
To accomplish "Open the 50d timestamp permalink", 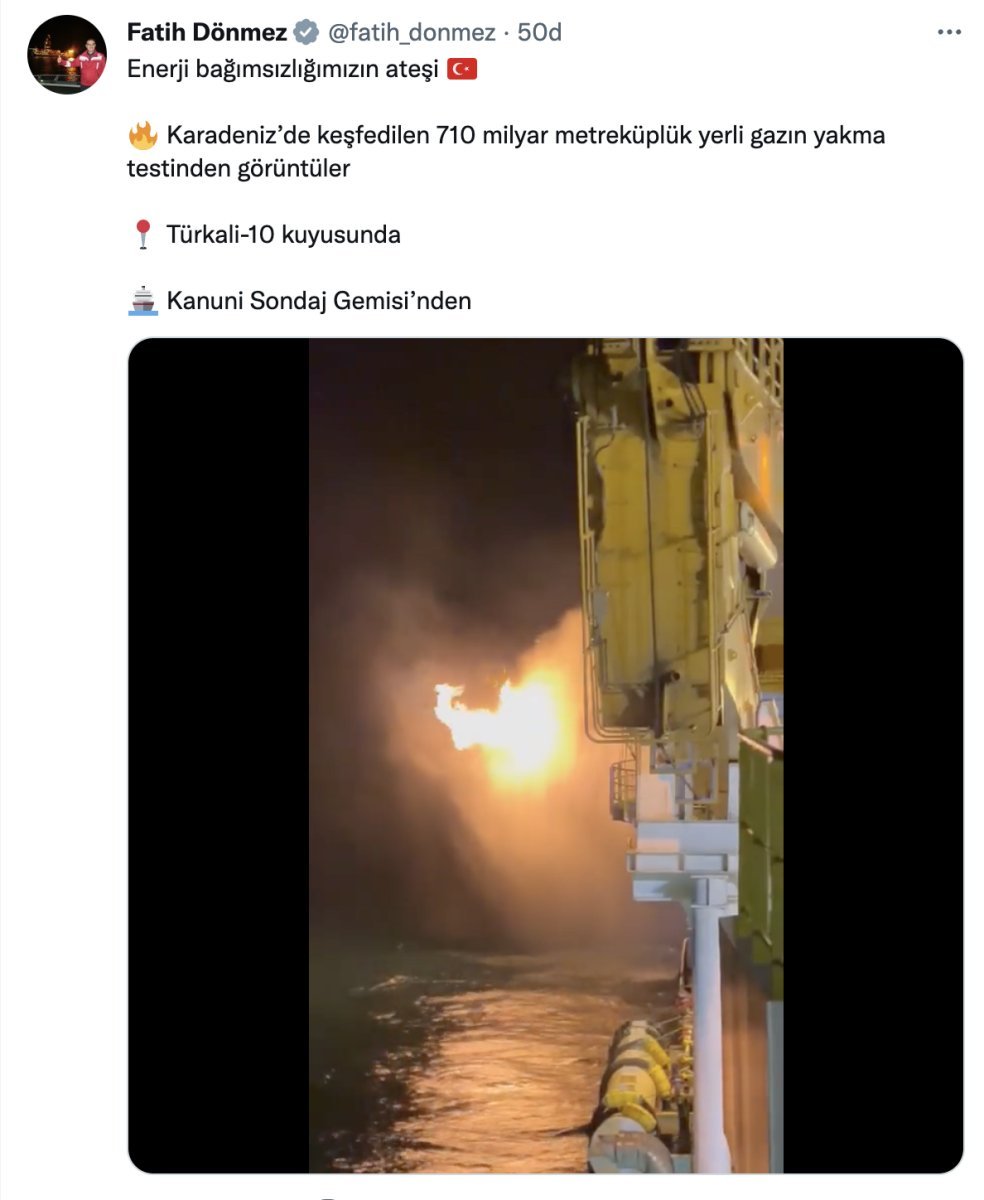I will [540, 33].
